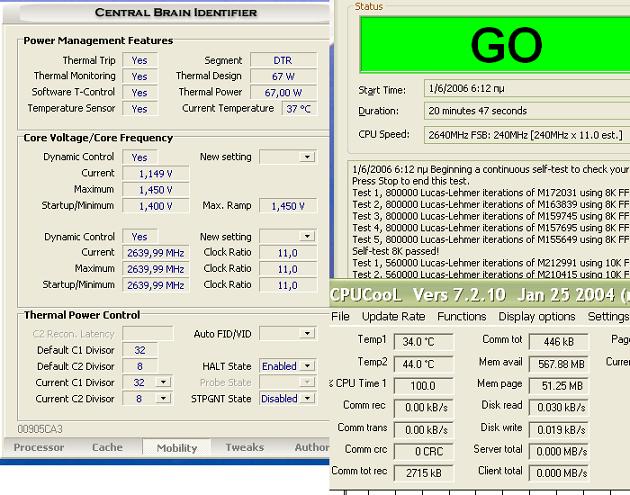The height and width of the screenshot is (495, 630).
Task: Expand the Current C1 Divisor dropdown
Action: click(x=164, y=382)
